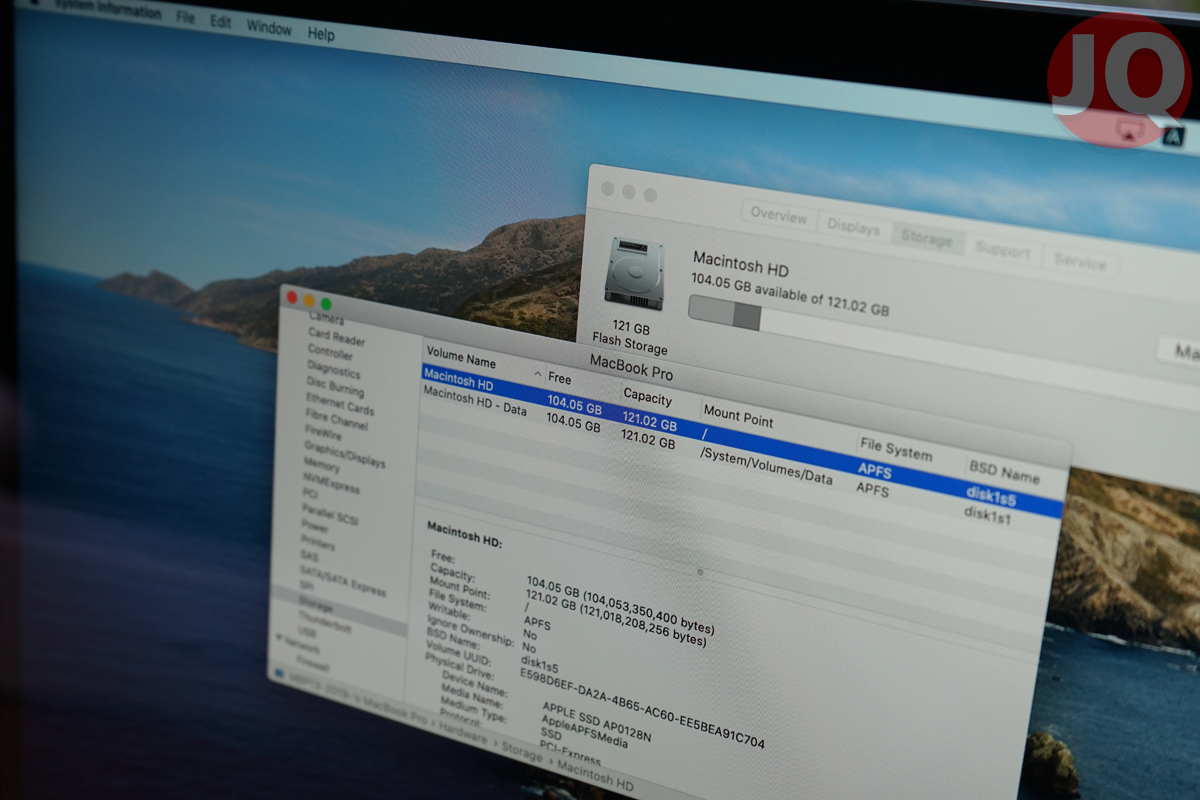
Task: Click the disk1s1 BSD name cell
Action: point(989,514)
